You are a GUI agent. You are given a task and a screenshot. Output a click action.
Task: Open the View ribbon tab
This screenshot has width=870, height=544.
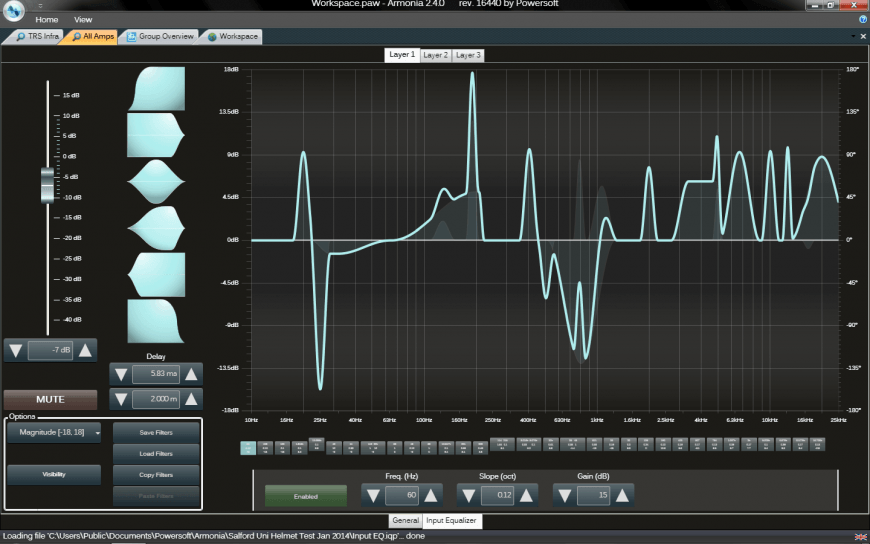point(83,19)
